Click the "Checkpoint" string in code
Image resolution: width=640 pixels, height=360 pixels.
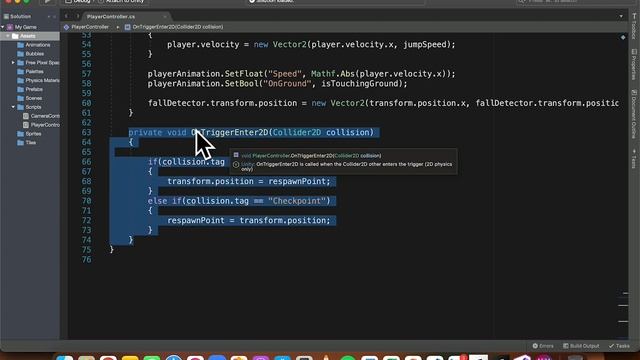point(297,201)
